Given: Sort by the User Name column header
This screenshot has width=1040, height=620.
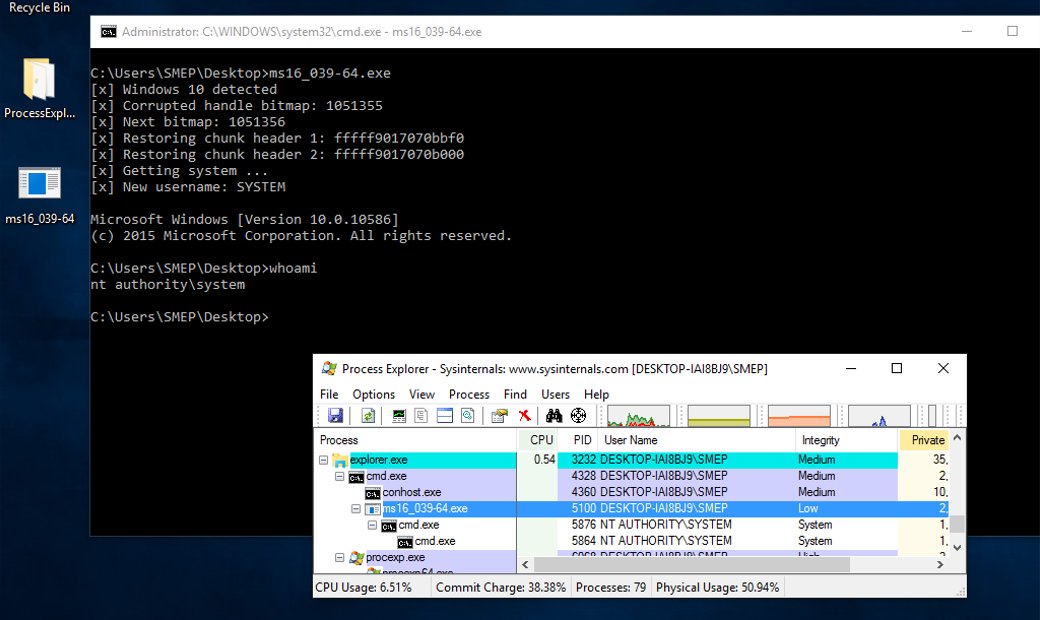Looking at the screenshot, I should tap(697, 440).
